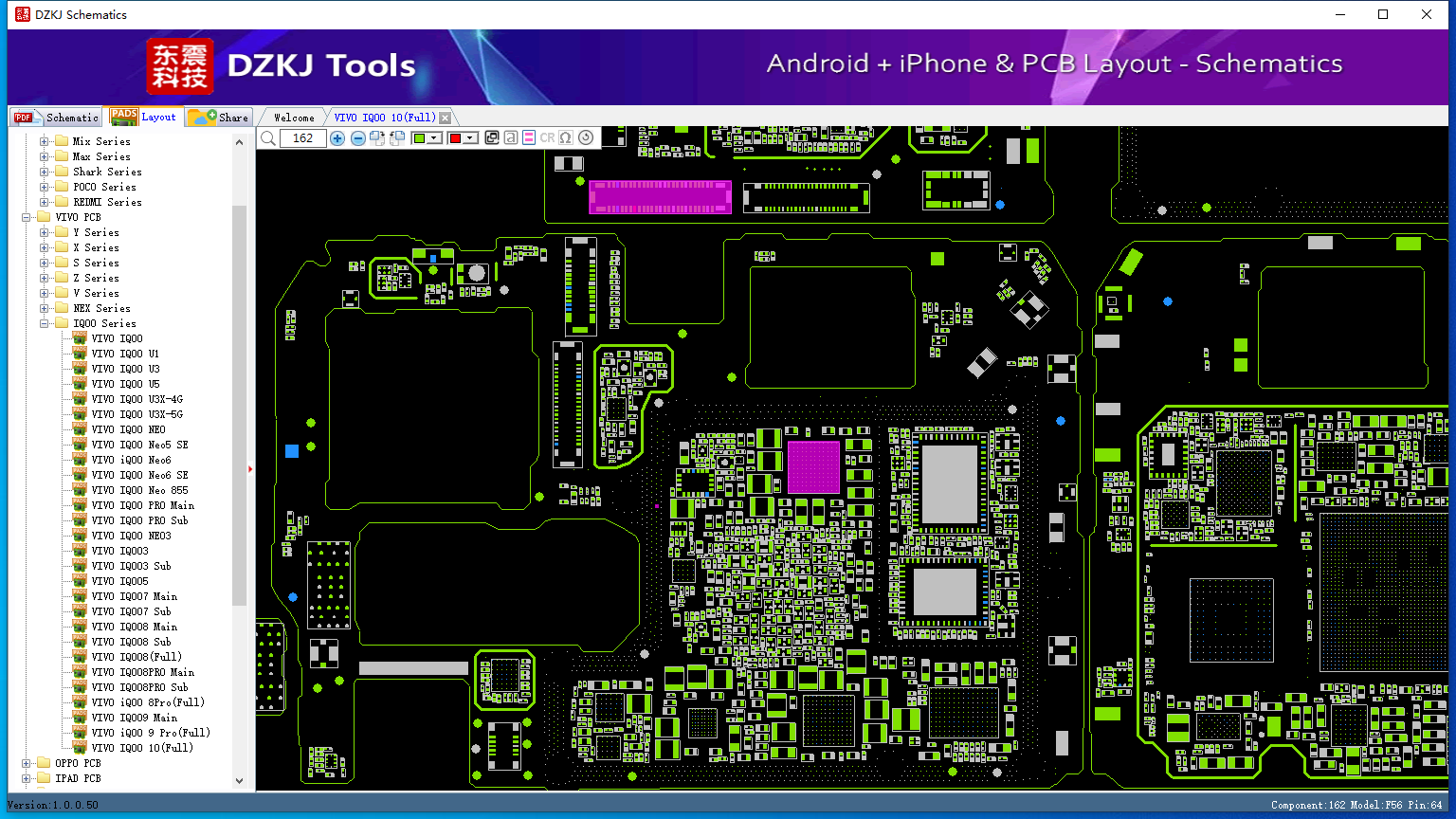Open VIVO iQOO Neo6 layout

coord(132,460)
